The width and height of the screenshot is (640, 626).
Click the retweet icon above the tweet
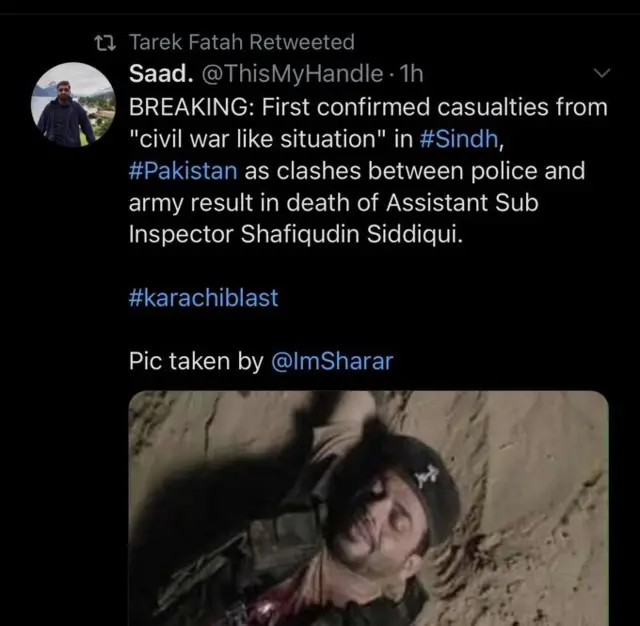(x=103, y=42)
